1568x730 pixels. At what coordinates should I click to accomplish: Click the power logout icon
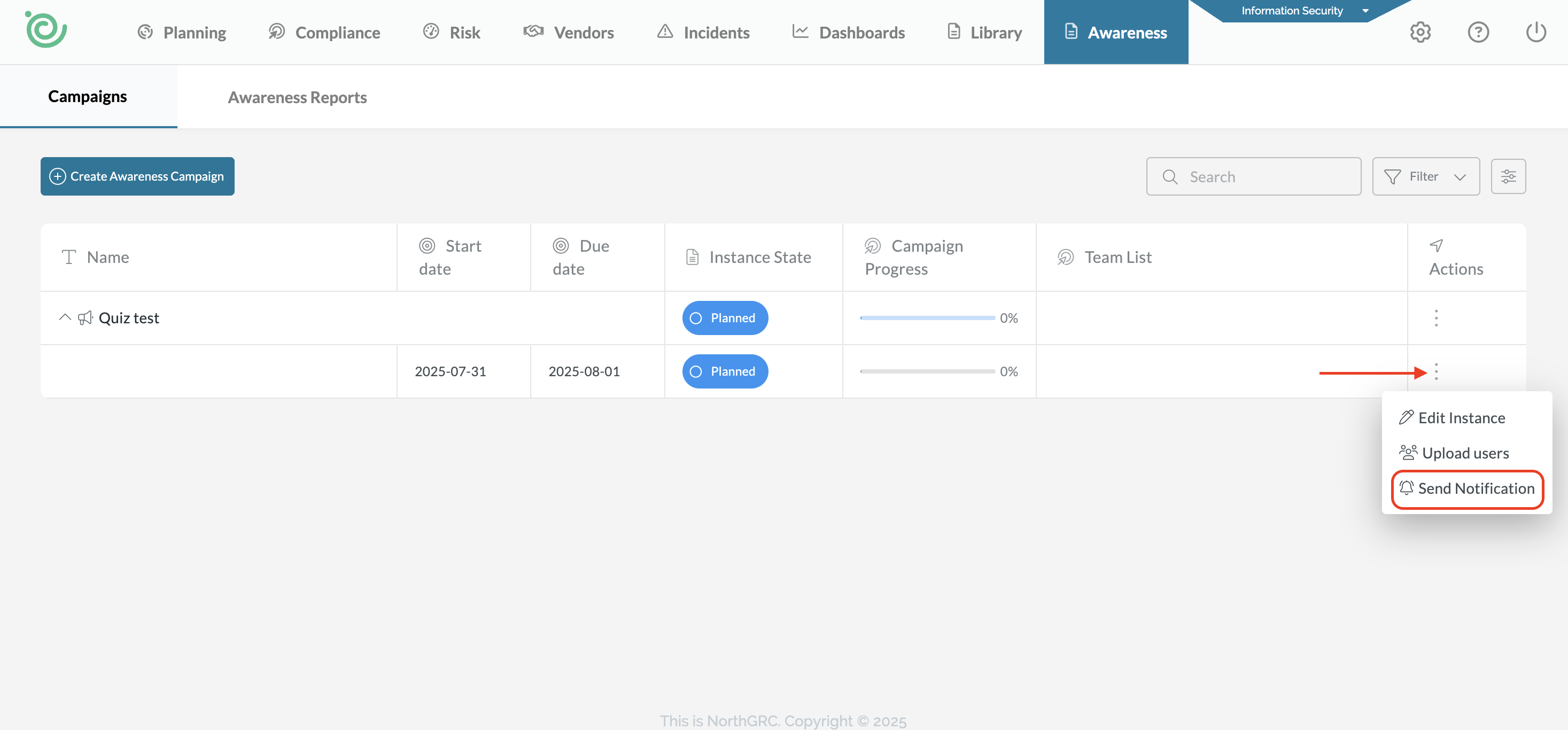(1536, 32)
